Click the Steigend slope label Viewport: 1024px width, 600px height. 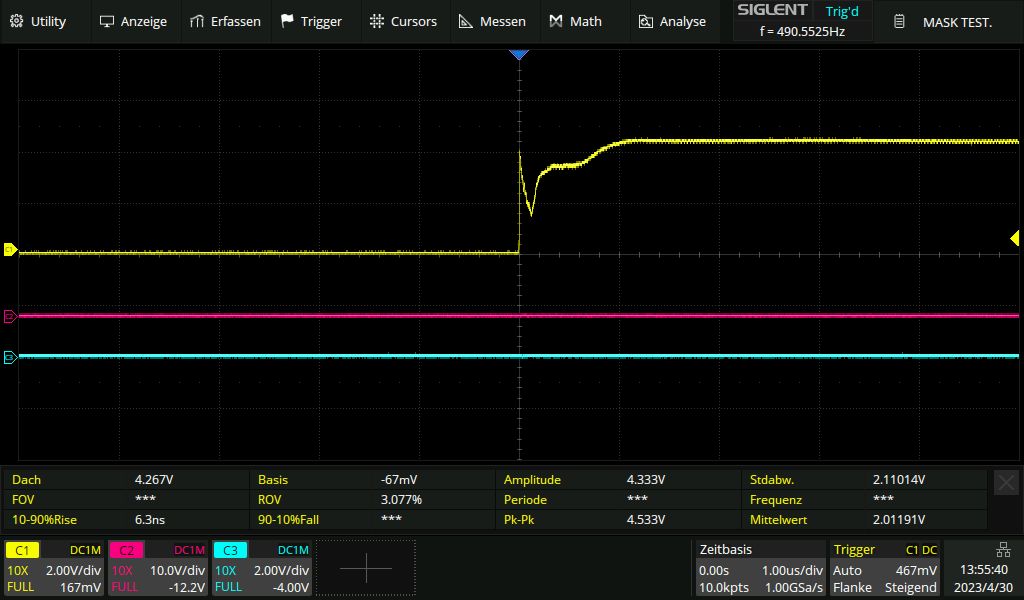910,588
